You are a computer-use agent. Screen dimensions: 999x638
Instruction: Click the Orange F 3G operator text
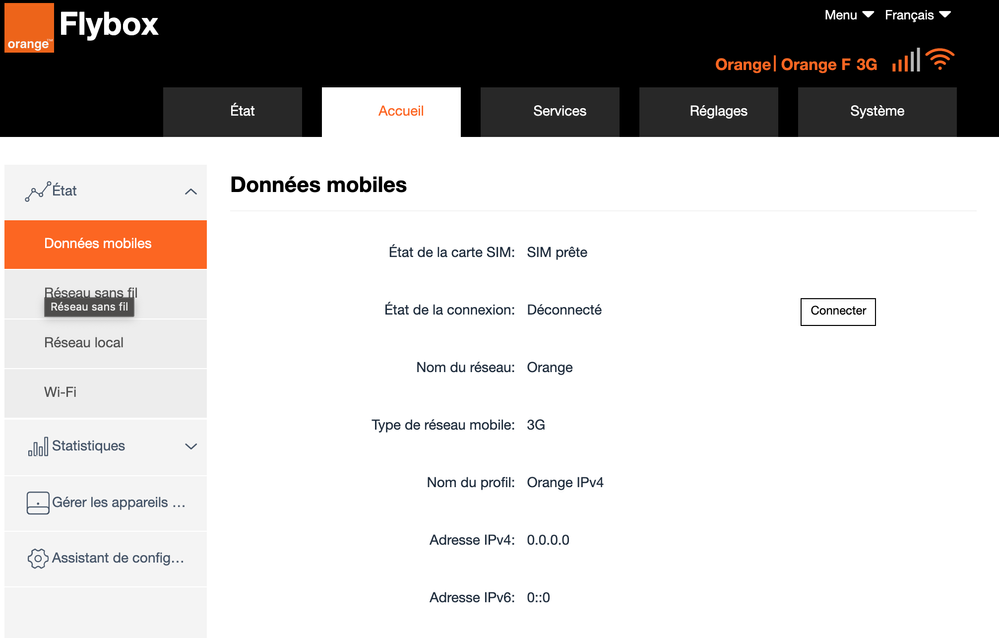pos(829,65)
